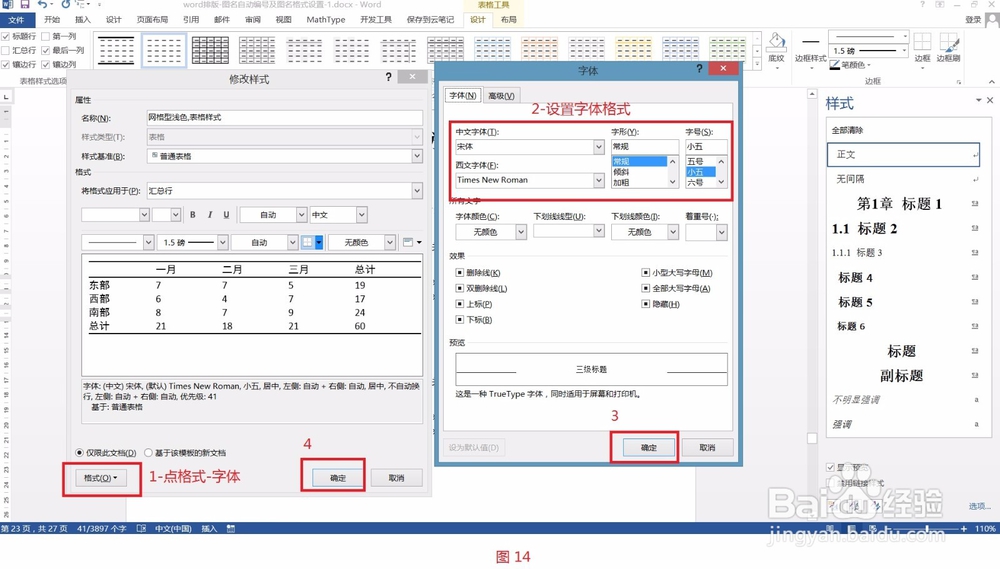This screenshot has width=1000, height=569.
Task: Toggle the 标题行 checkbox
Action: point(6,36)
